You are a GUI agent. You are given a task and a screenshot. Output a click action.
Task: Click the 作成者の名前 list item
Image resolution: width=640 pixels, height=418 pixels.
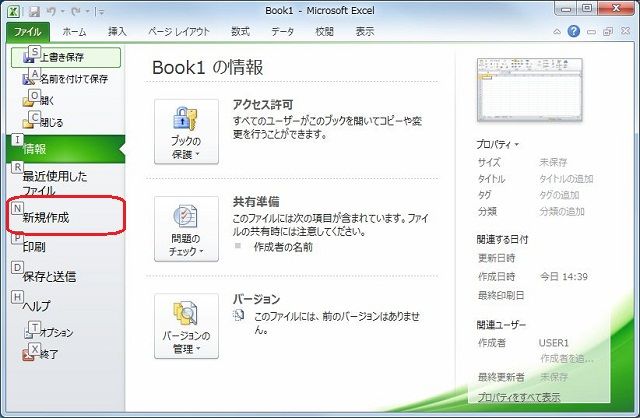click(x=283, y=247)
